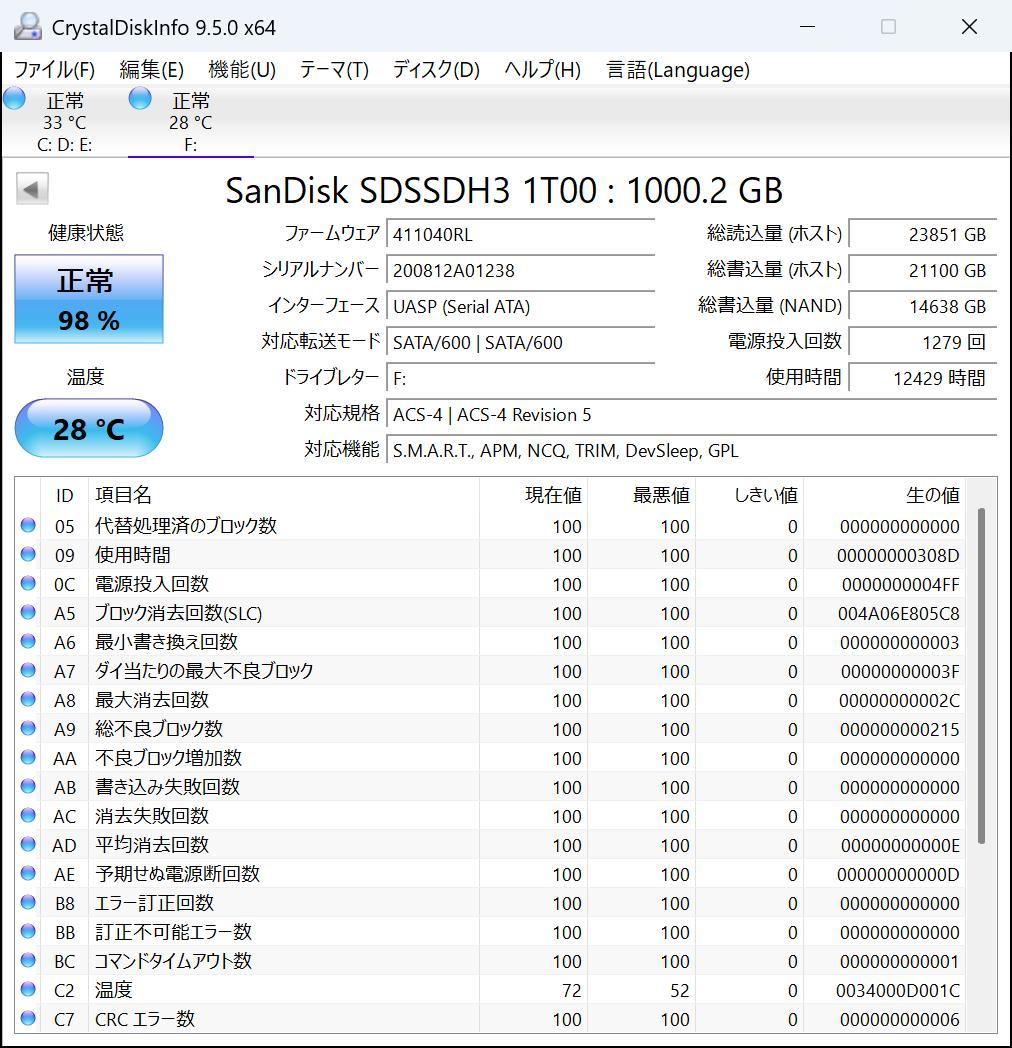Click power-on hours value 12429 時間
The width and height of the screenshot is (1012, 1048).
[922, 379]
